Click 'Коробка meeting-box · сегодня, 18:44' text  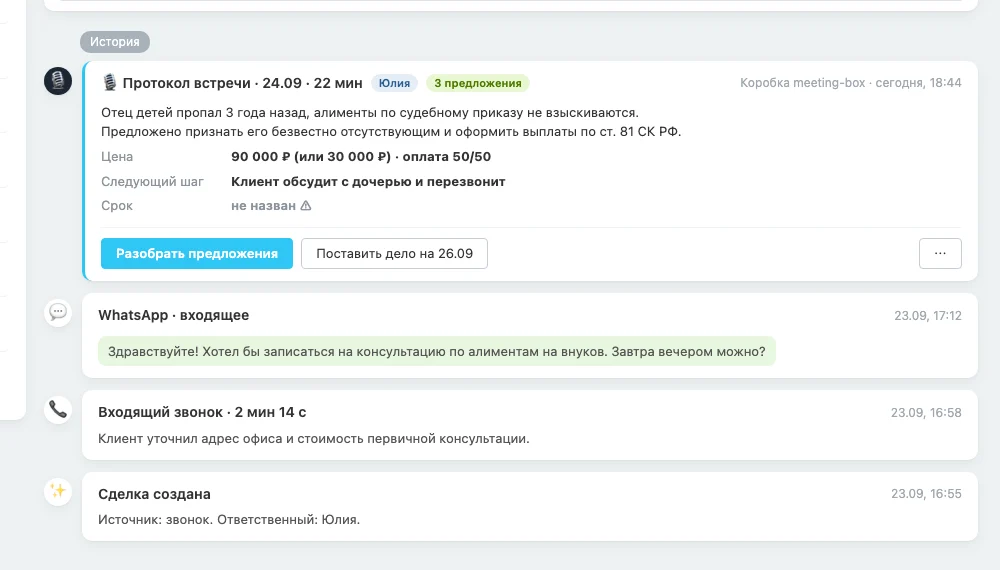pyautogui.click(x=850, y=82)
